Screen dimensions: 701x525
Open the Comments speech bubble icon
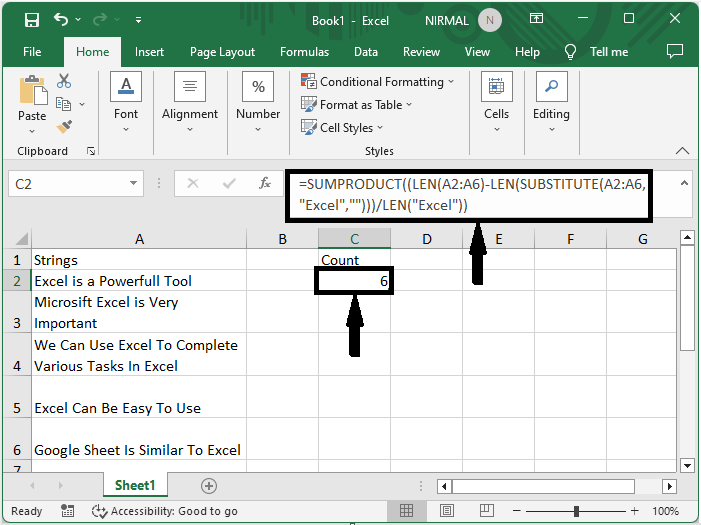coord(675,51)
